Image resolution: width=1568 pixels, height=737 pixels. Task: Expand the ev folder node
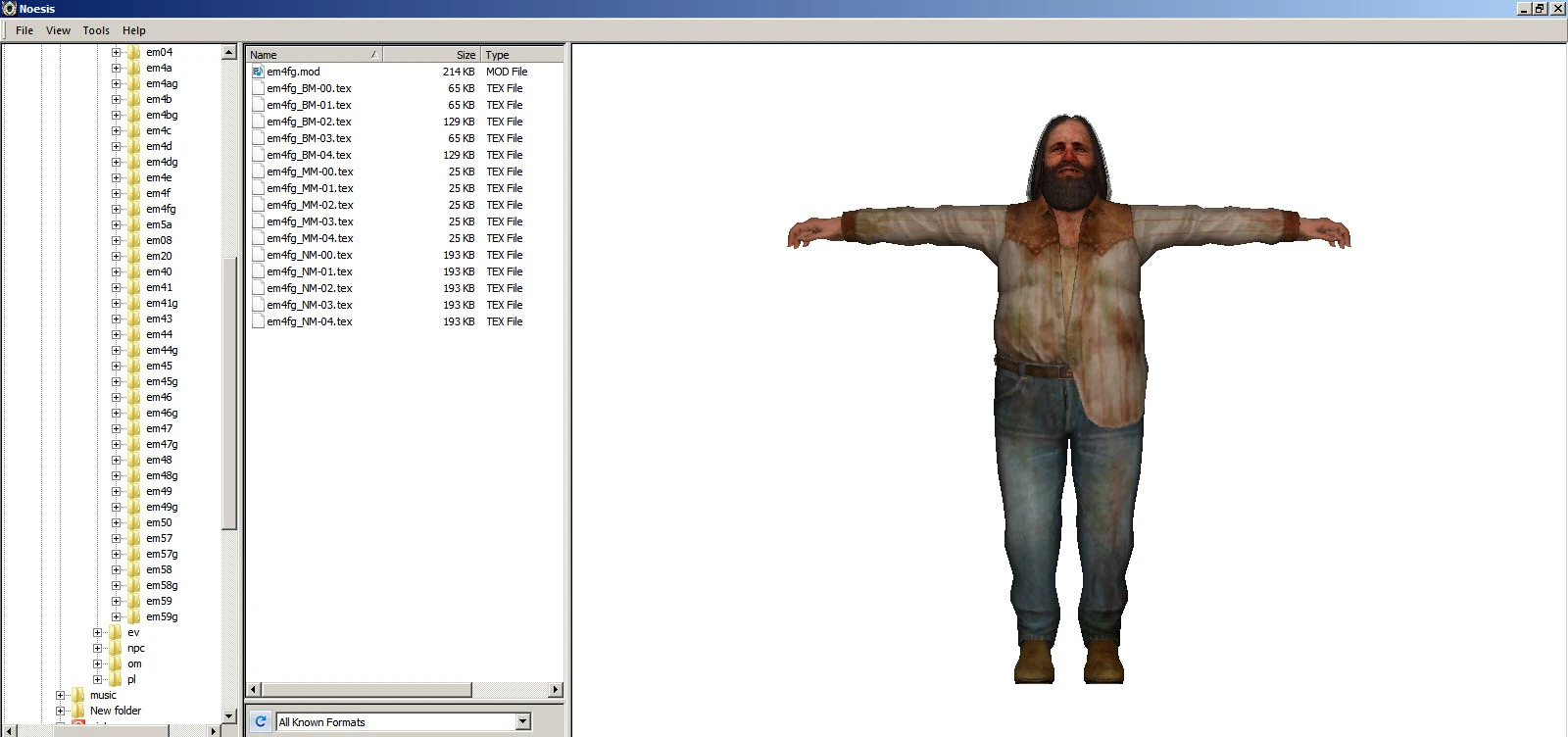pyautogui.click(x=97, y=632)
